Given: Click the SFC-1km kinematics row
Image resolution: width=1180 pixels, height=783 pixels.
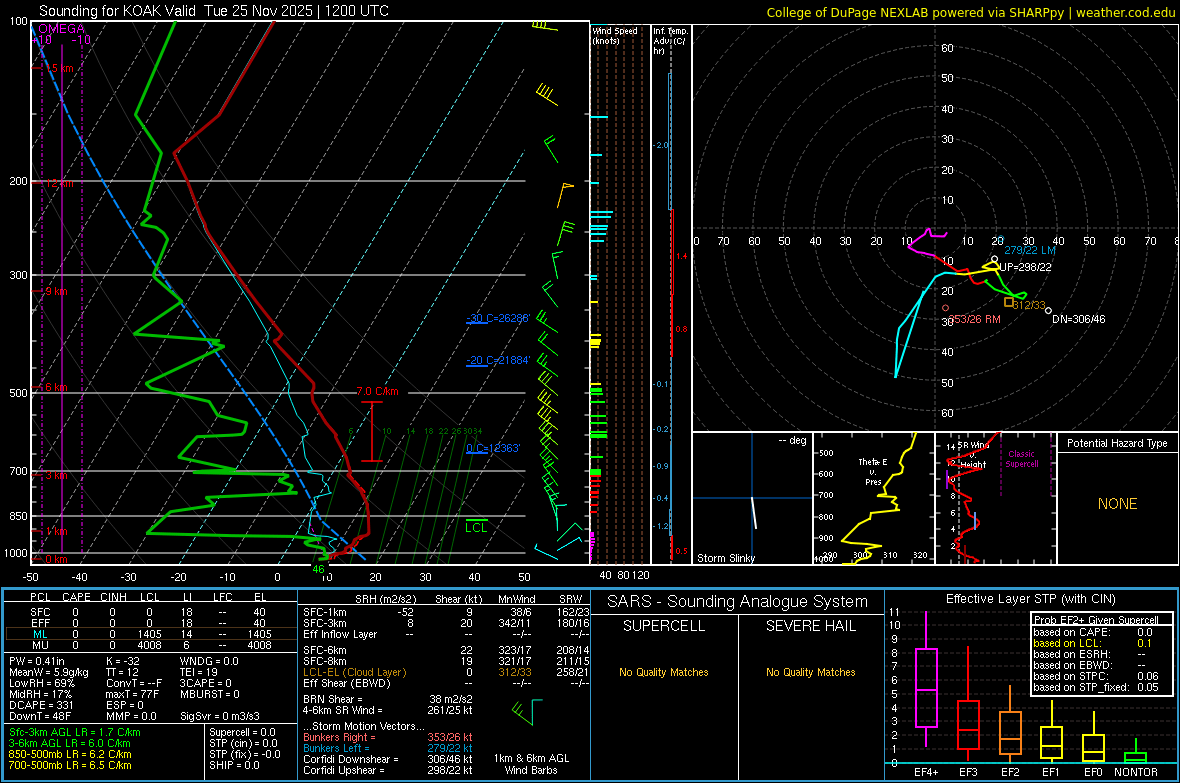Looking at the screenshot, I should pos(446,612).
